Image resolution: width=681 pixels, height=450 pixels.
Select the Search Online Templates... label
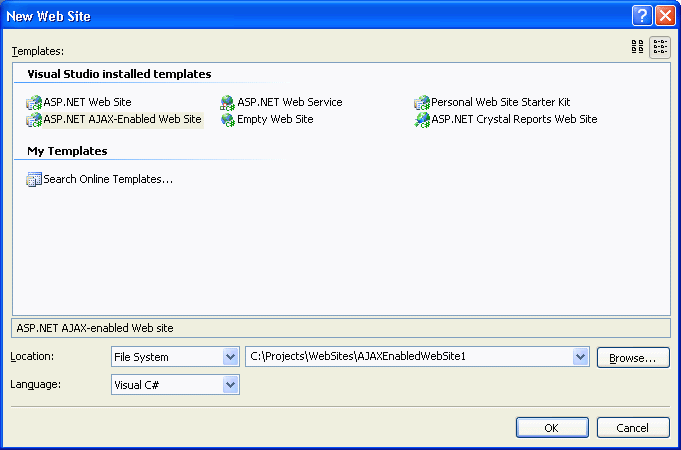click(108, 179)
